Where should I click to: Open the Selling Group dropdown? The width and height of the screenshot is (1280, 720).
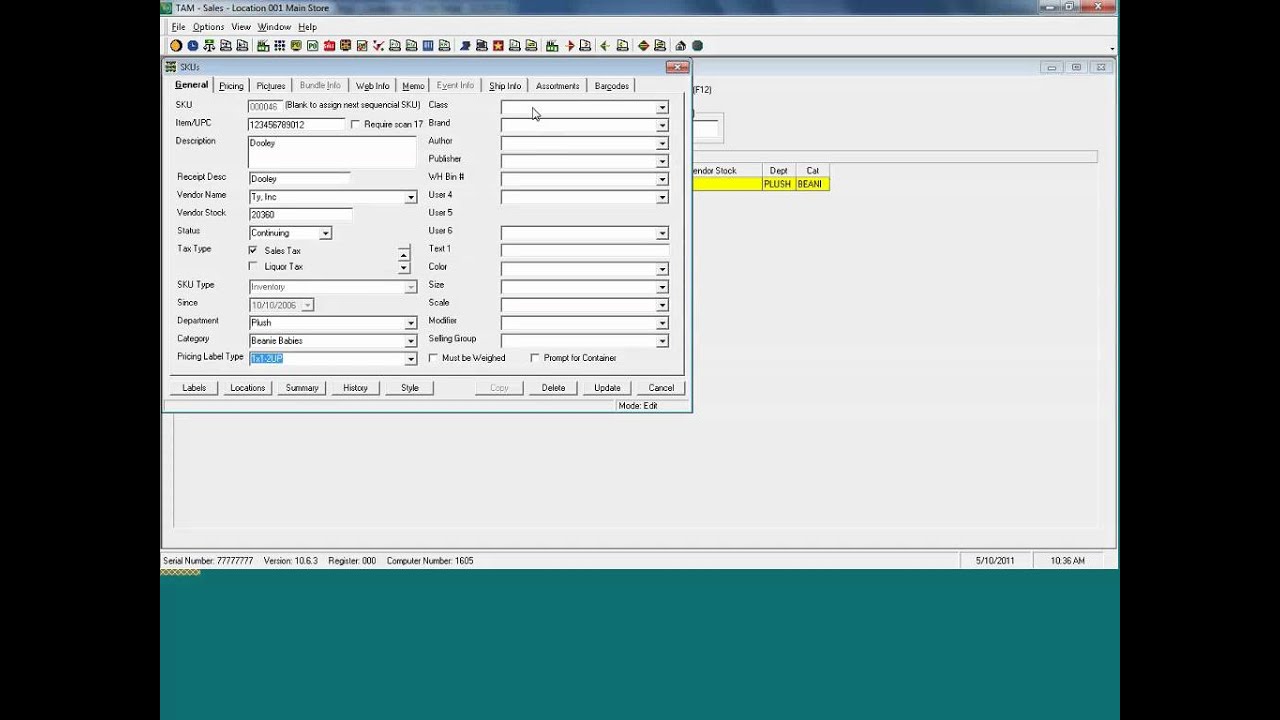[x=662, y=341]
